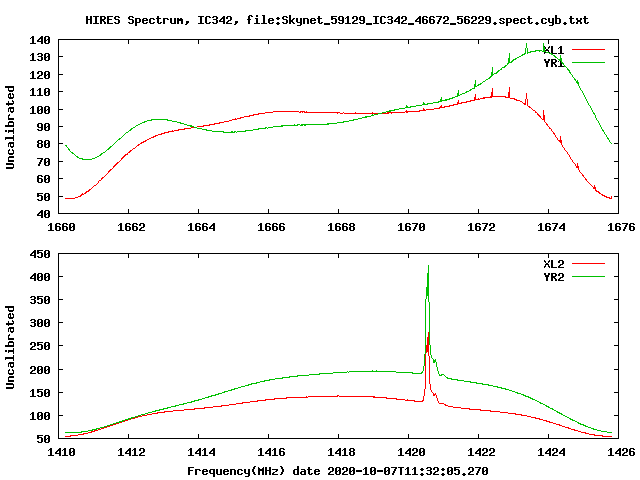Click the 1412 x-axis tick label
Viewport: 640px width, 480px height.
click(x=131, y=452)
